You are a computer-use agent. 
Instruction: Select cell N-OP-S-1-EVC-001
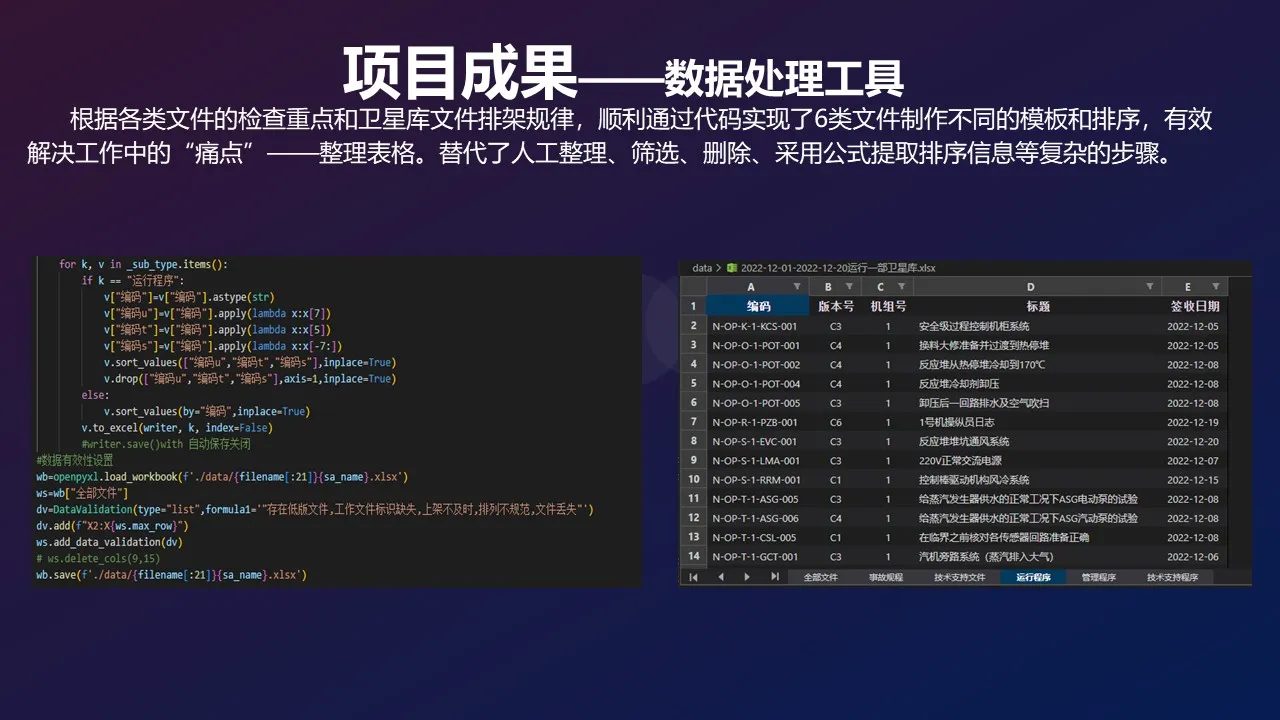click(x=758, y=441)
